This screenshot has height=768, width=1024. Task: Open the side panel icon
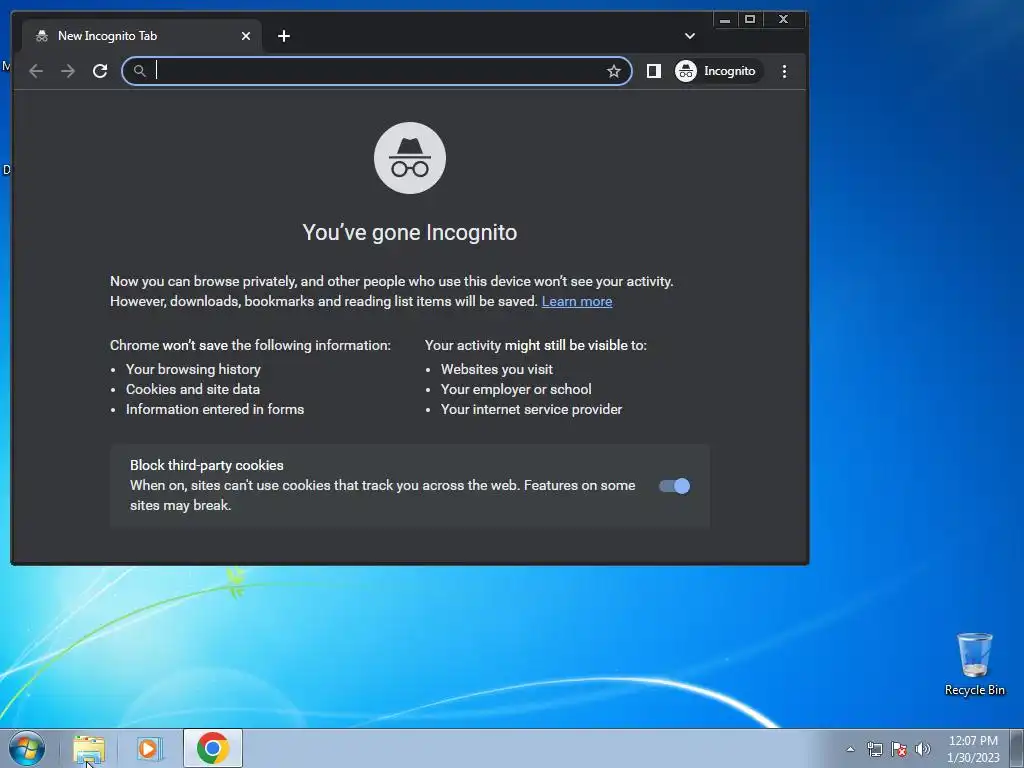654,71
